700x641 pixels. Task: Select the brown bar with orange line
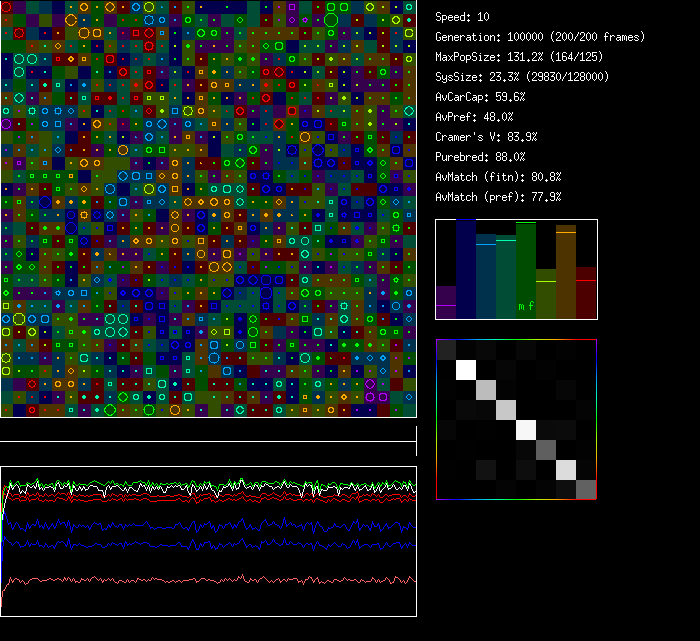(x=566, y=272)
